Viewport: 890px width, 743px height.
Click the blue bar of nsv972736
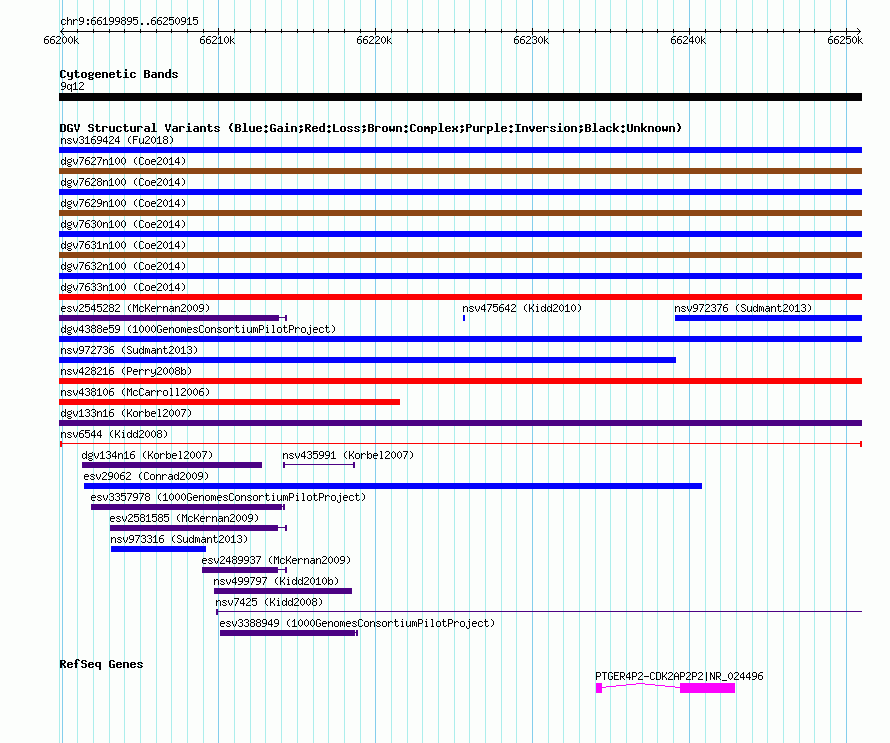[x=367, y=360]
